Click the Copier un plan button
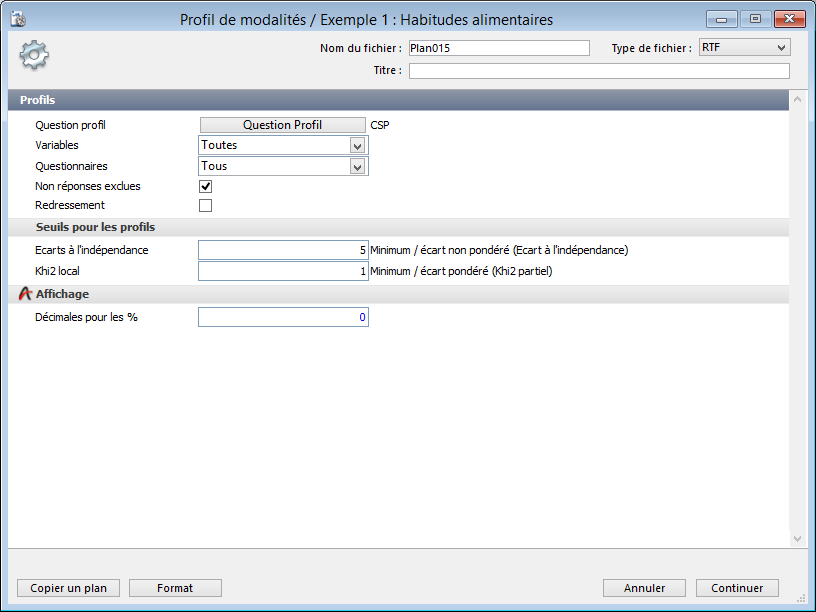This screenshot has width=816, height=612. [x=69, y=588]
